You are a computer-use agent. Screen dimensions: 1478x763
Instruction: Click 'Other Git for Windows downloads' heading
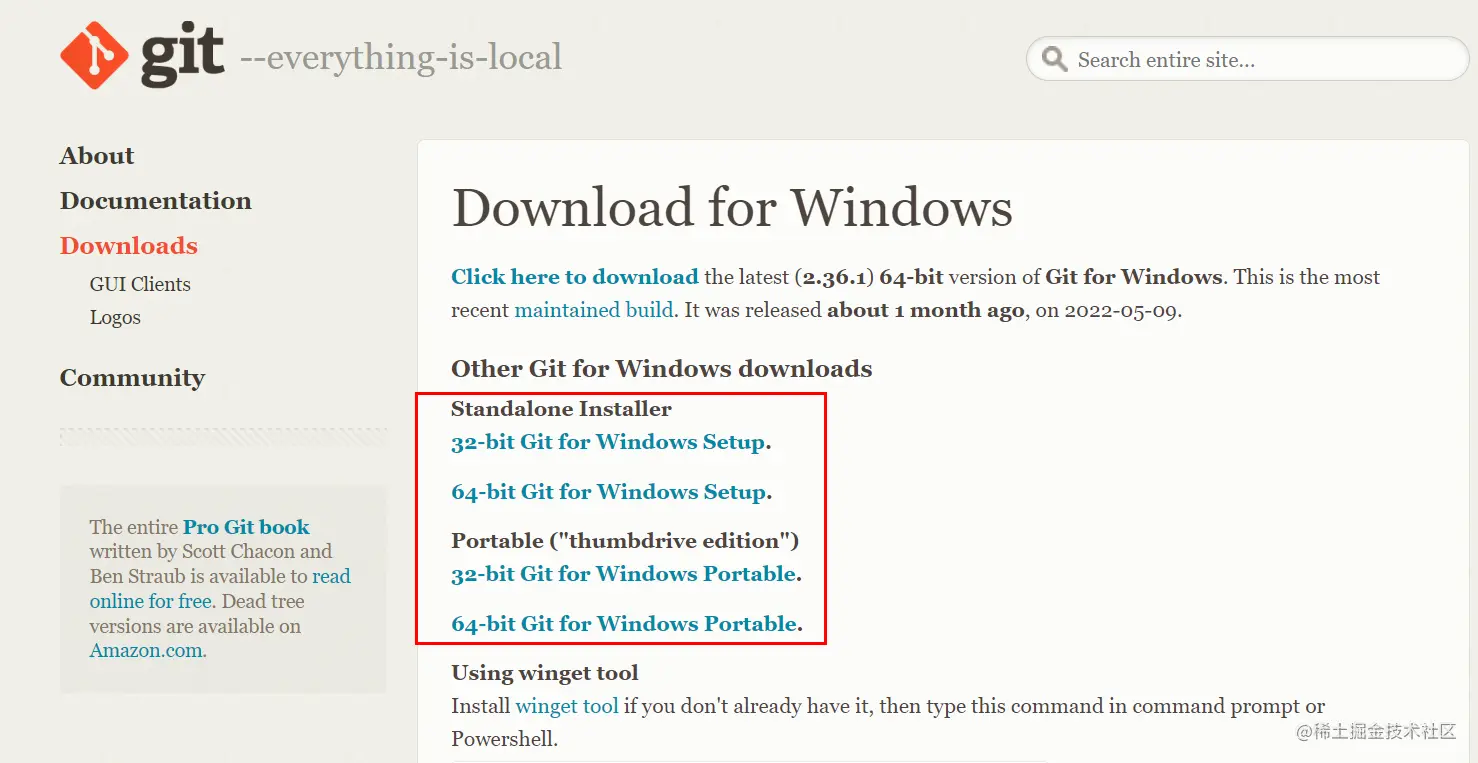point(662,369)
